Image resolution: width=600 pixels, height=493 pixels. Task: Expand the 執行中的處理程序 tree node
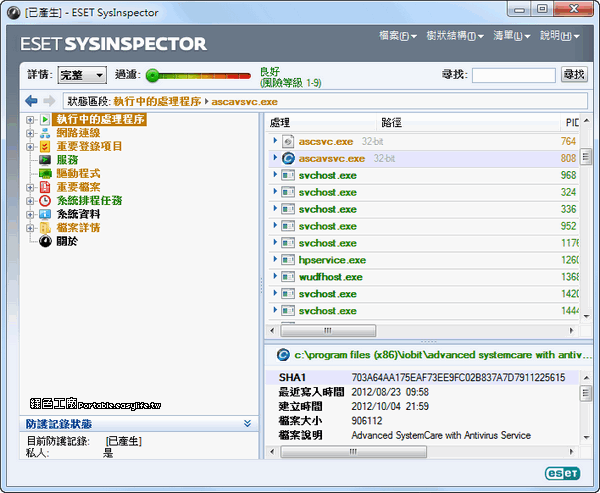(x=30, y=120)
